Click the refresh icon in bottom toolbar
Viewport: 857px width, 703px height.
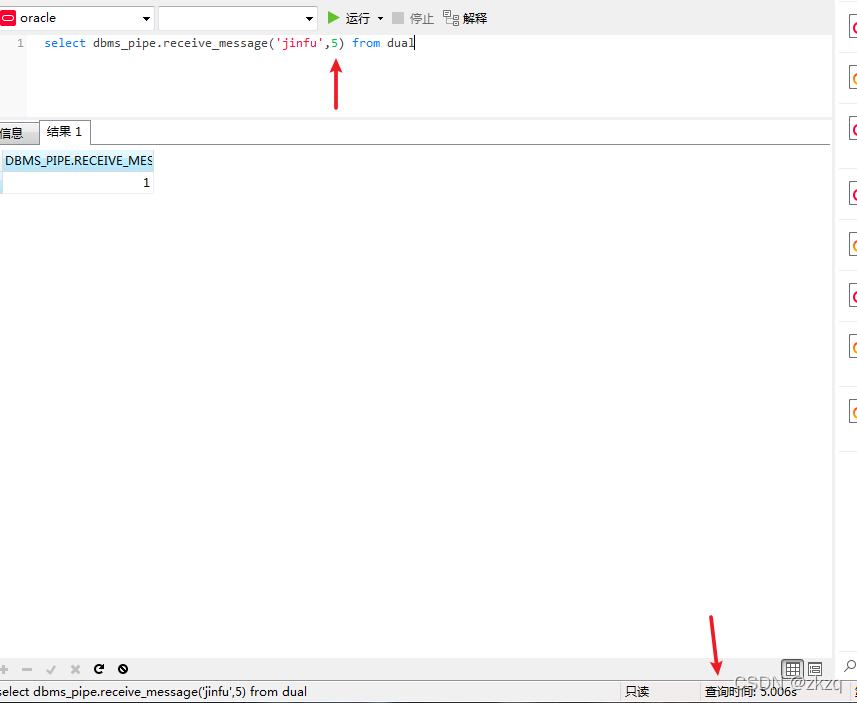(x=99, y=669)
